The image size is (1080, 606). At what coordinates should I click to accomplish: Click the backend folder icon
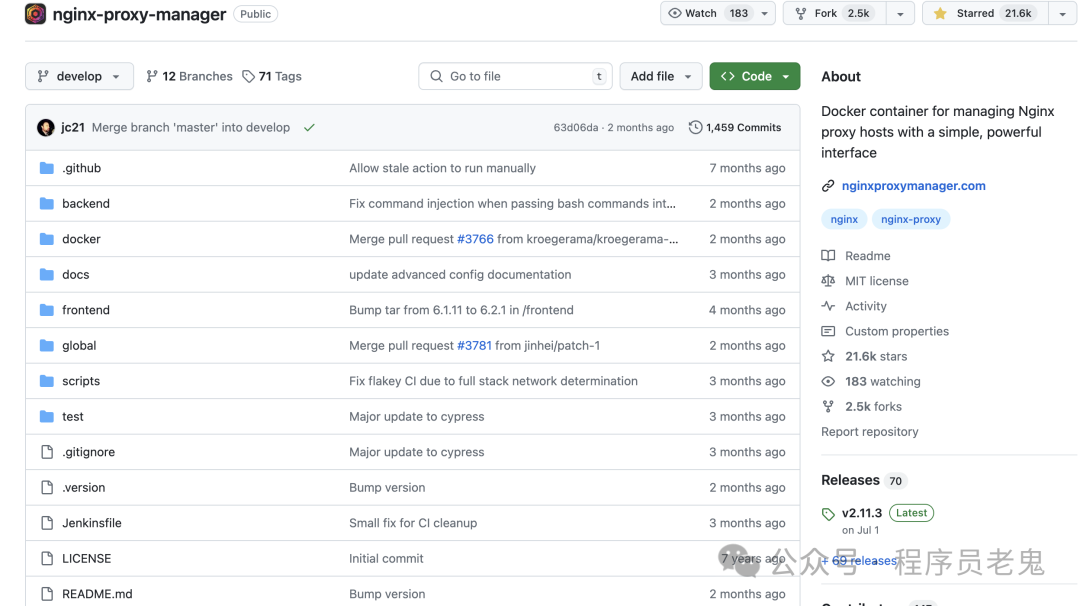point(47,204)
